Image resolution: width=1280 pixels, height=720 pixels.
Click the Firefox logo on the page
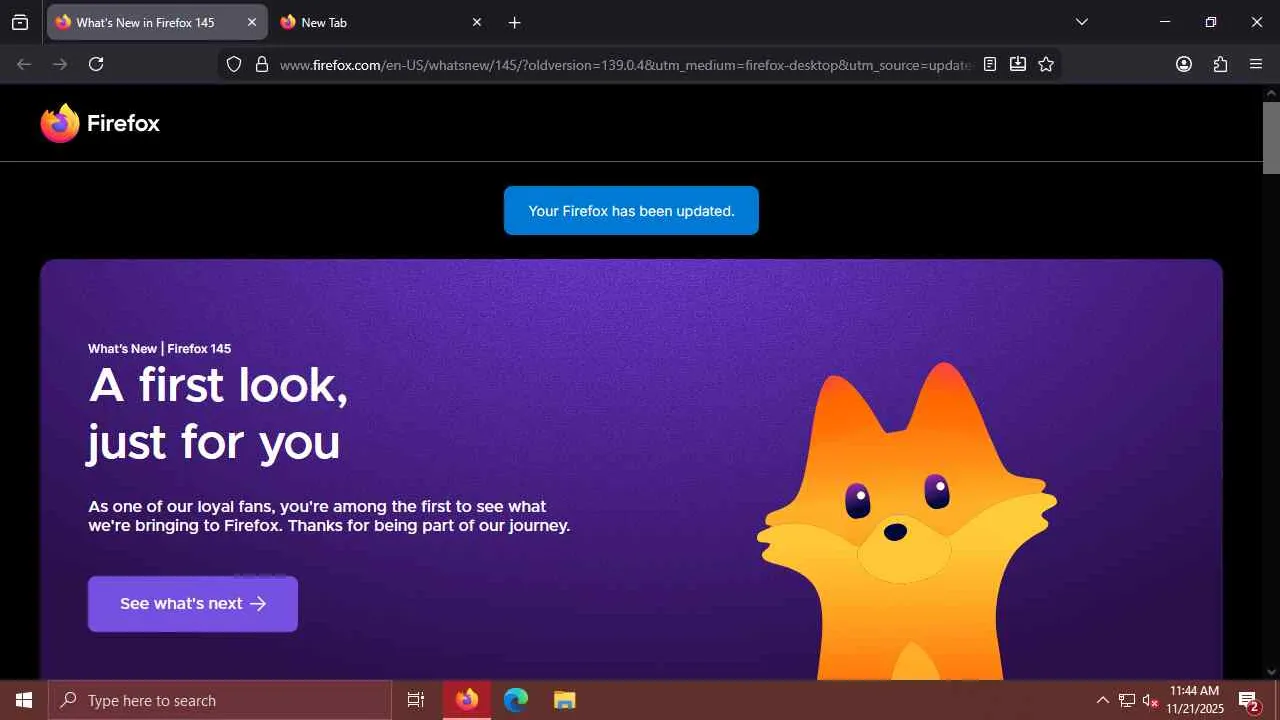click(x=100, y=123)
